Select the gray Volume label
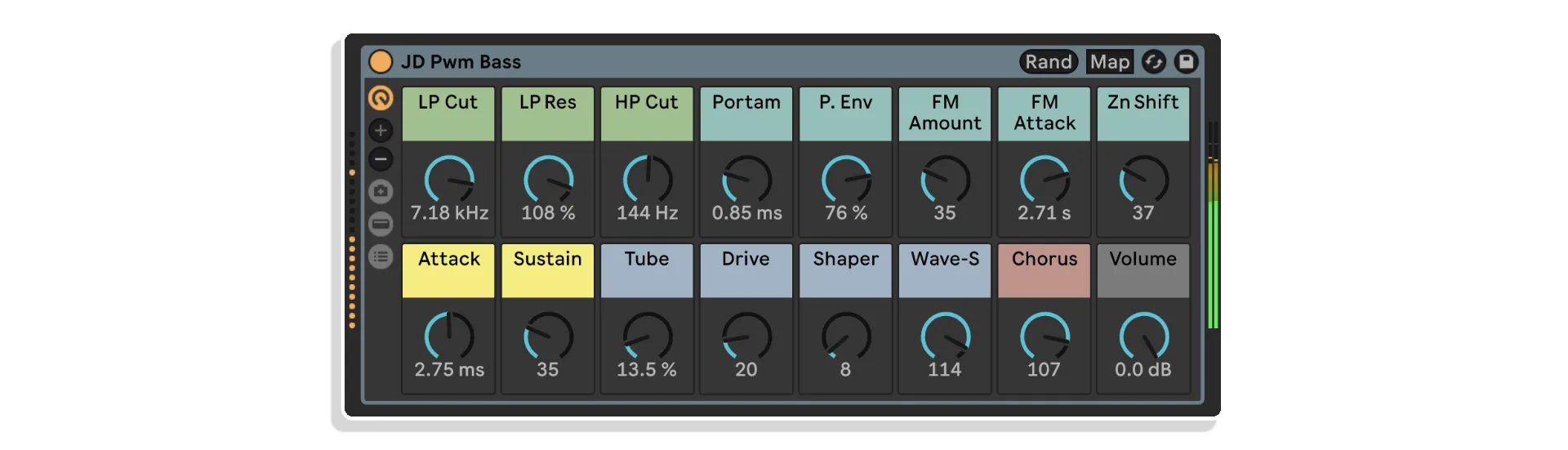This screenshot has height=450, width=1568. (x=1143, y=271)
